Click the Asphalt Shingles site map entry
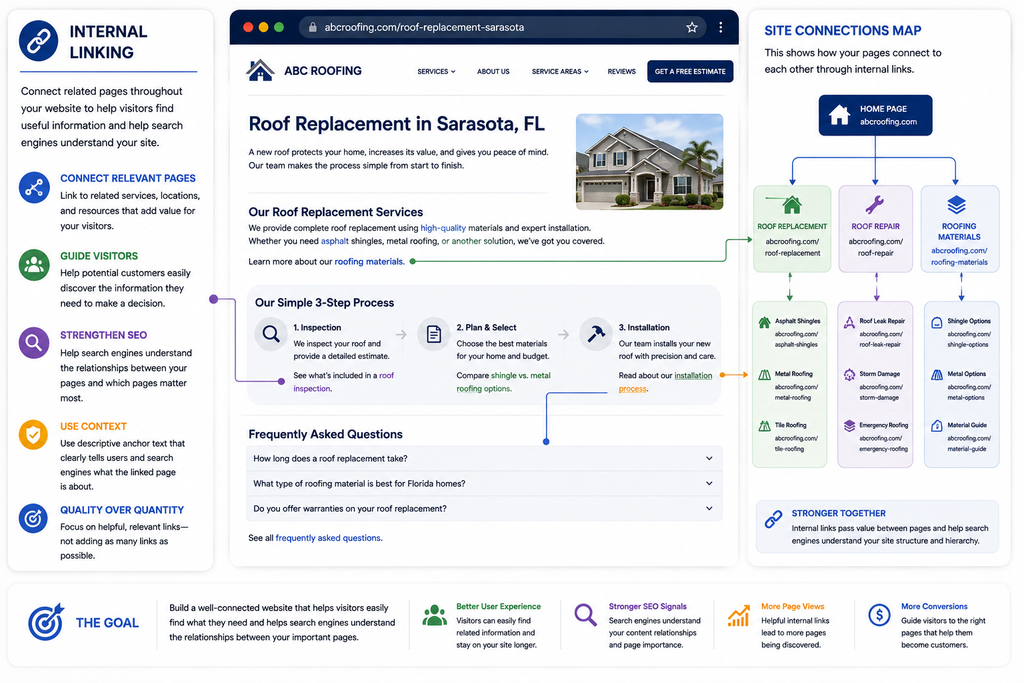Viewport: 1024px width, 683px height. click(x=790, y=332)
